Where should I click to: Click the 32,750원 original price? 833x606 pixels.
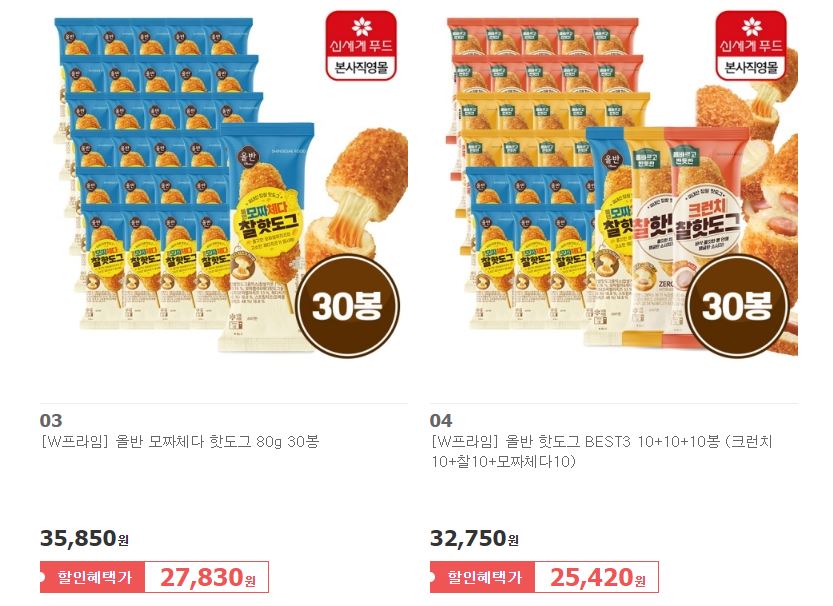474,538
